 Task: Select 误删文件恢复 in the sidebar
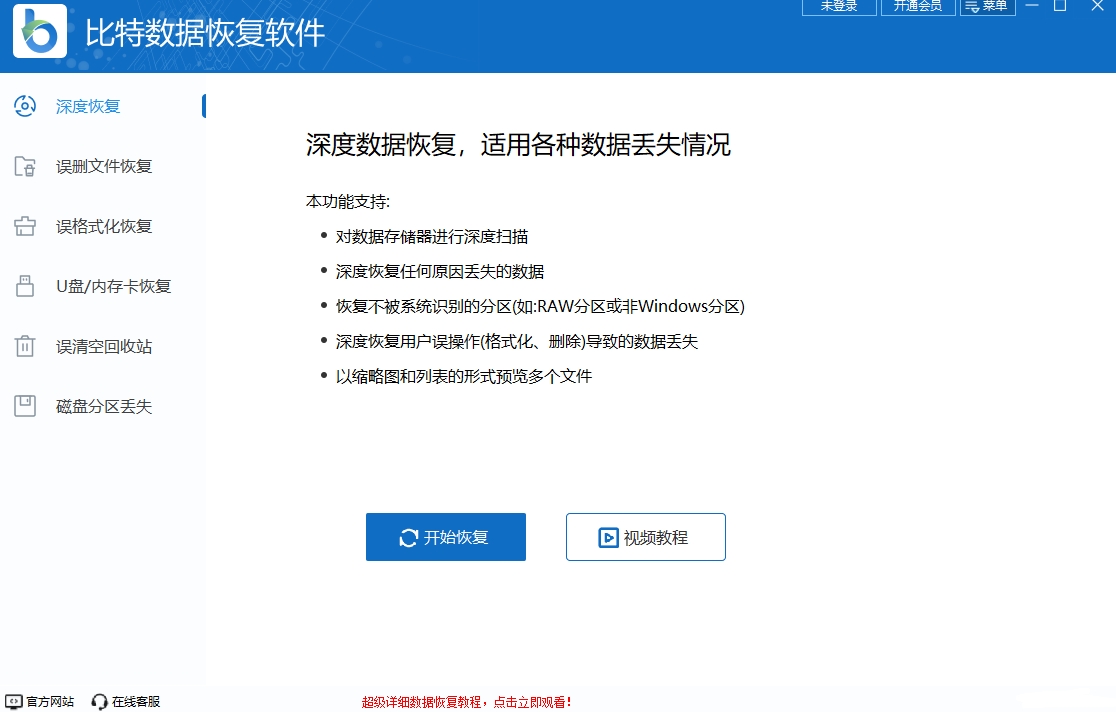pyautogui.click(x=103, y=167)
